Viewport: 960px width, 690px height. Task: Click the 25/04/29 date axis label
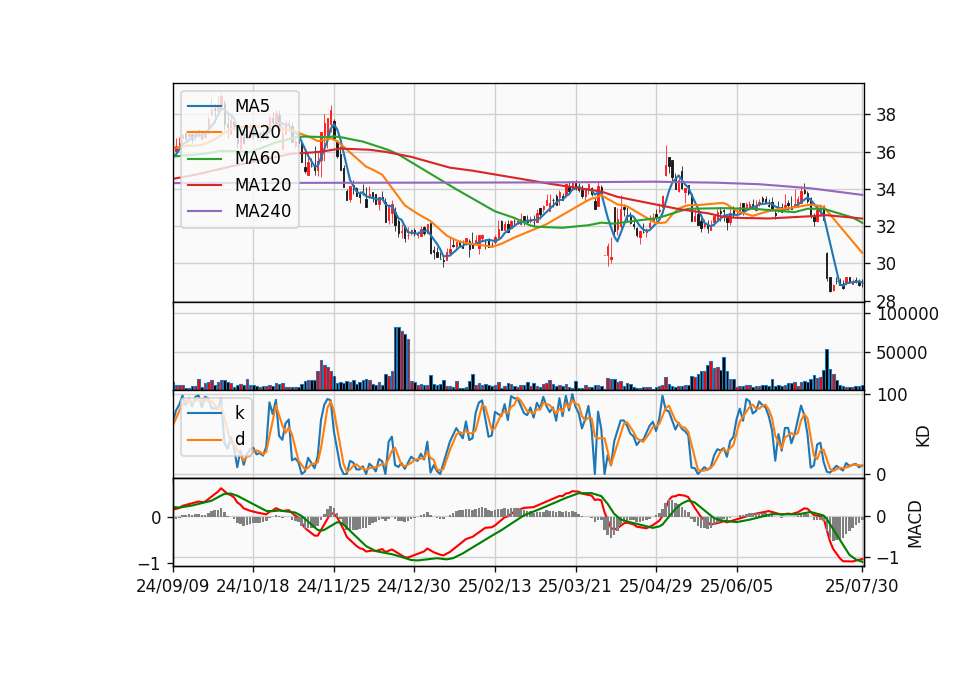pos(656,586)
